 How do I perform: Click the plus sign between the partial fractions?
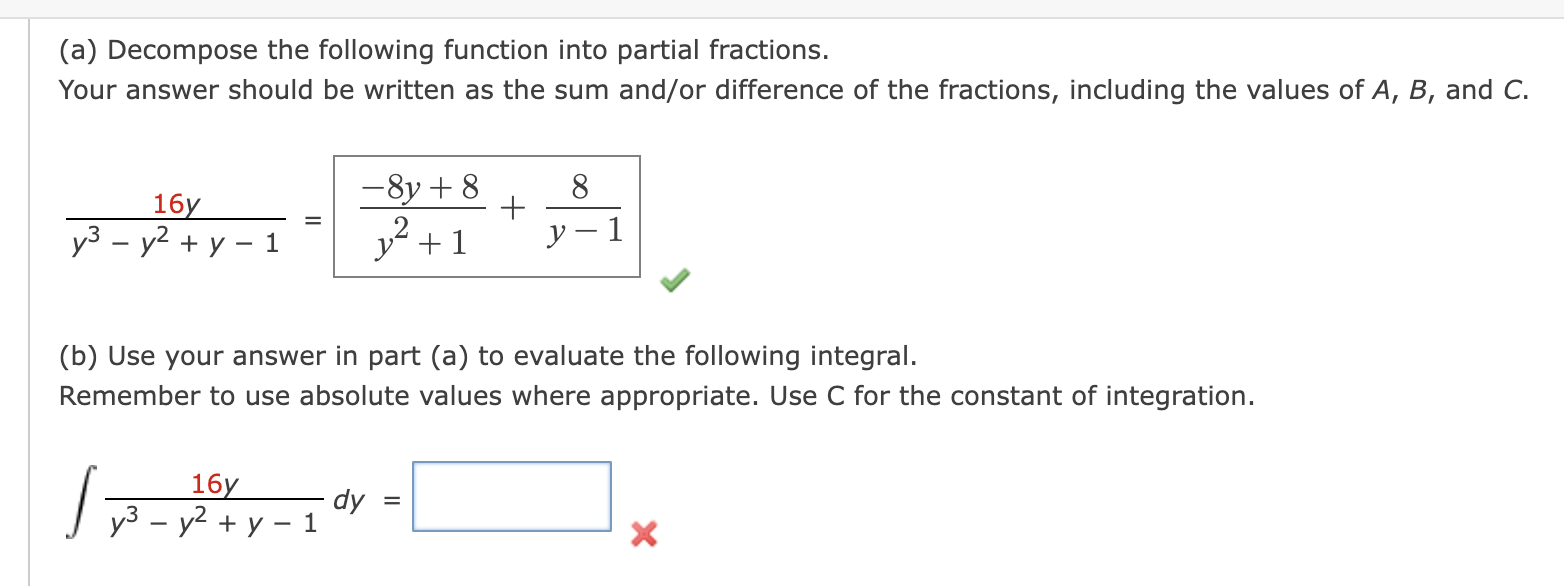(x=510, y=207)
